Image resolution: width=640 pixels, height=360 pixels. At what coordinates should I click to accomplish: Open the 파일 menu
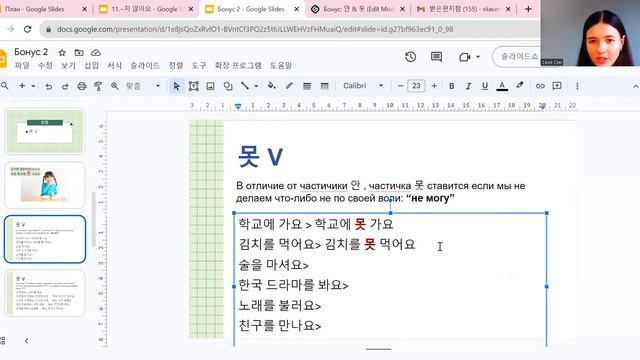pos(22,65)
